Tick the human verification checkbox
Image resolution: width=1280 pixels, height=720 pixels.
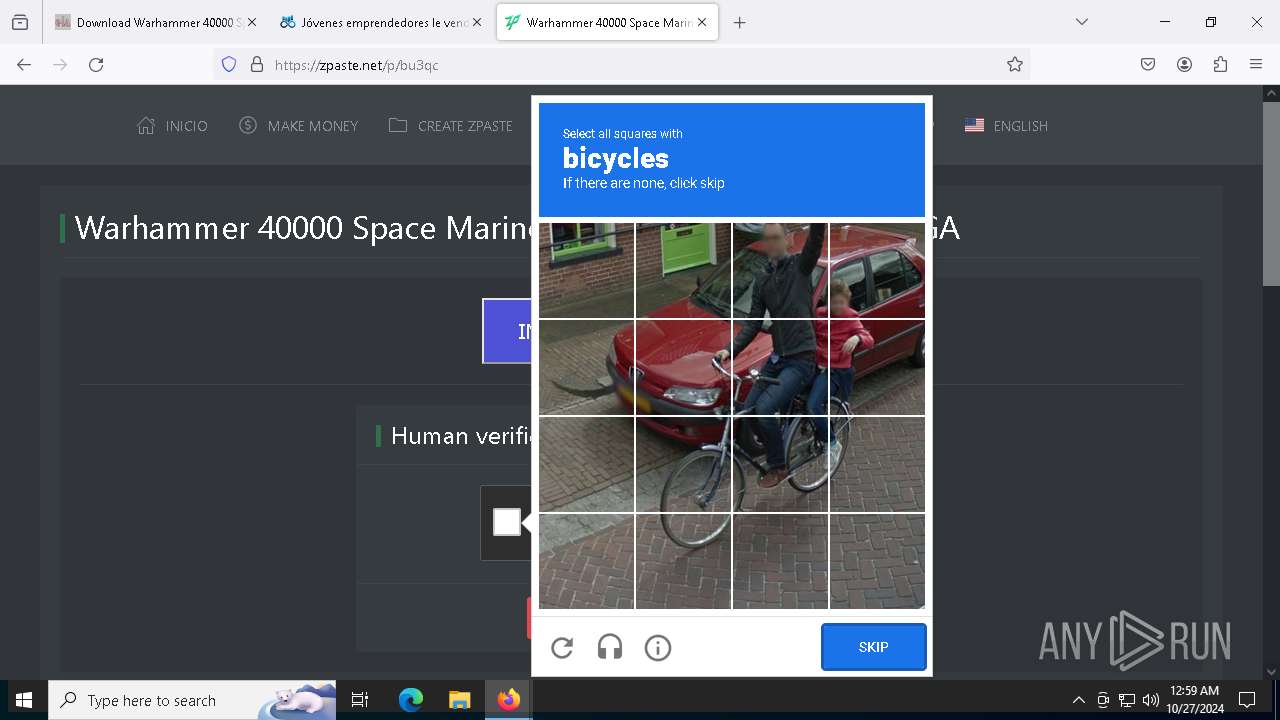[507, 522]
